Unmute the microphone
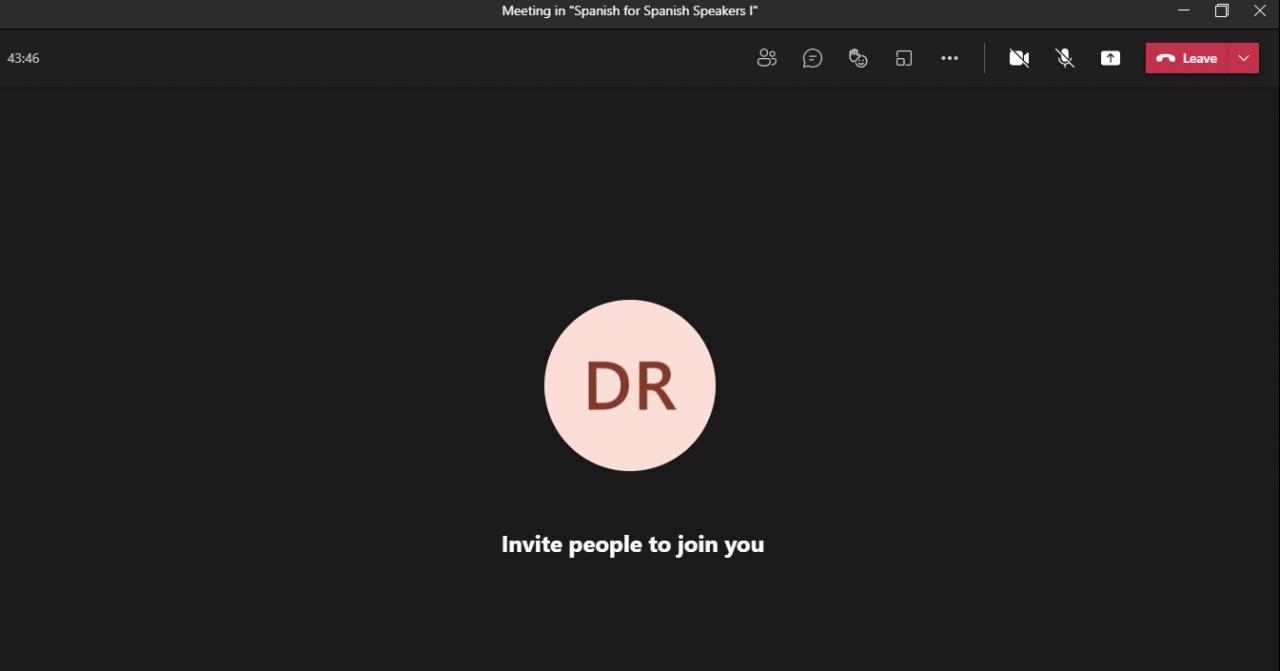1280x671 pixels. click(x=1065, y=58)
